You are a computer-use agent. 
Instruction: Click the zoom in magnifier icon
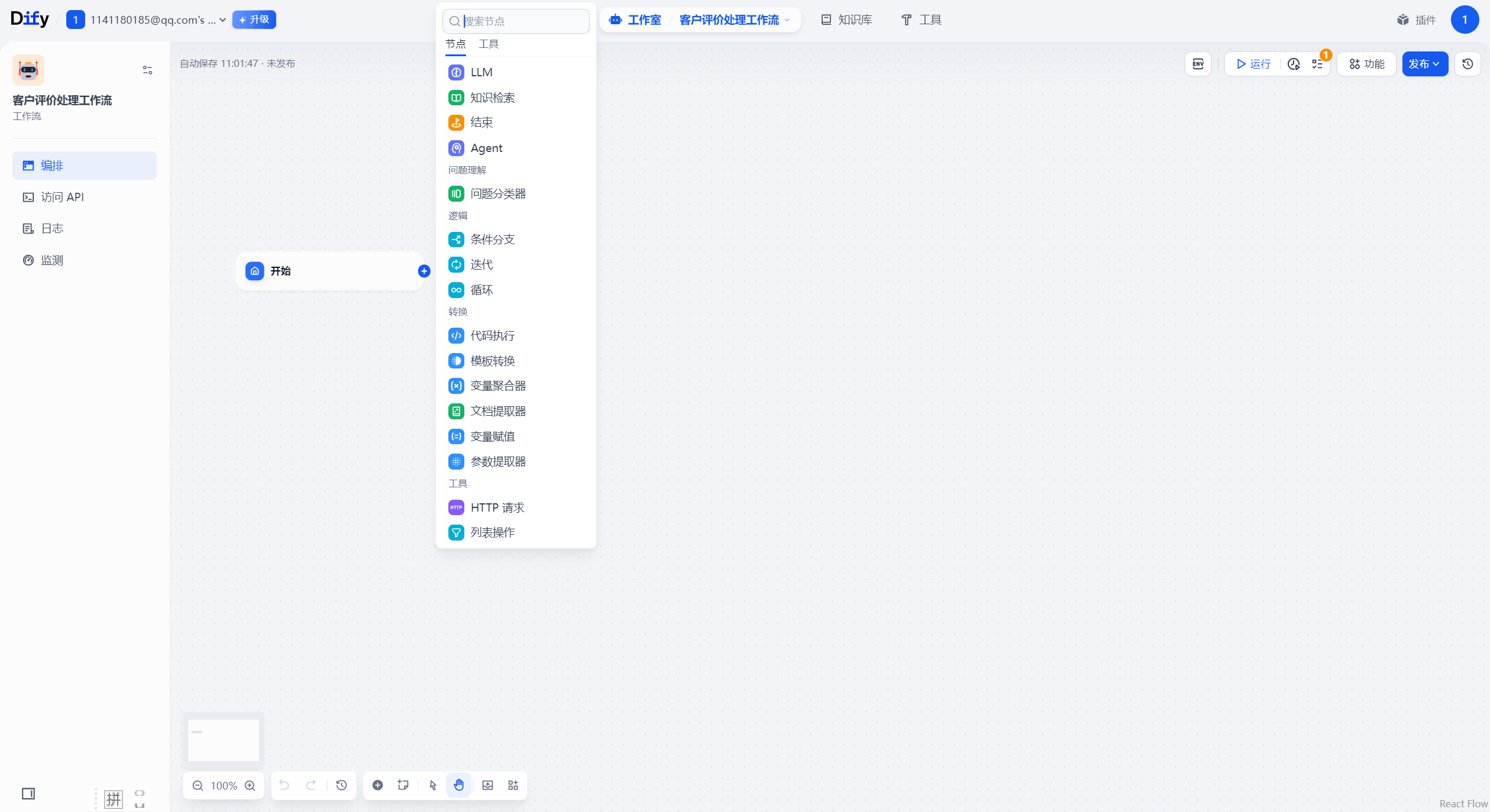point(250,785)
